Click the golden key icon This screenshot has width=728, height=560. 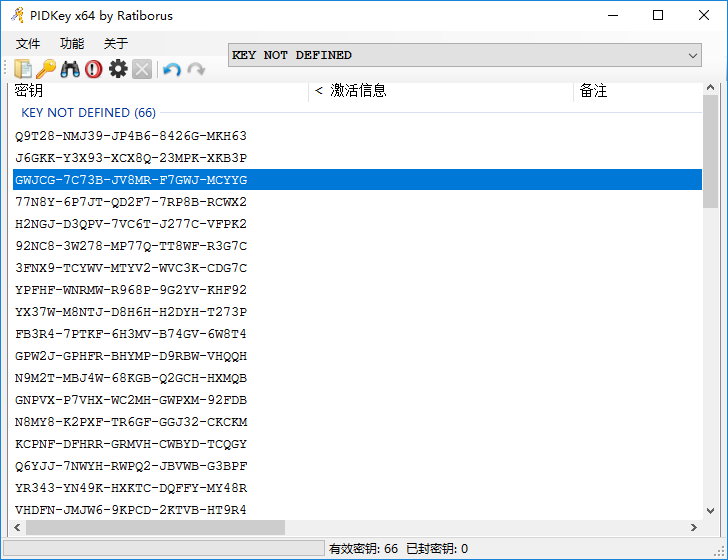[x=46, y=69]
